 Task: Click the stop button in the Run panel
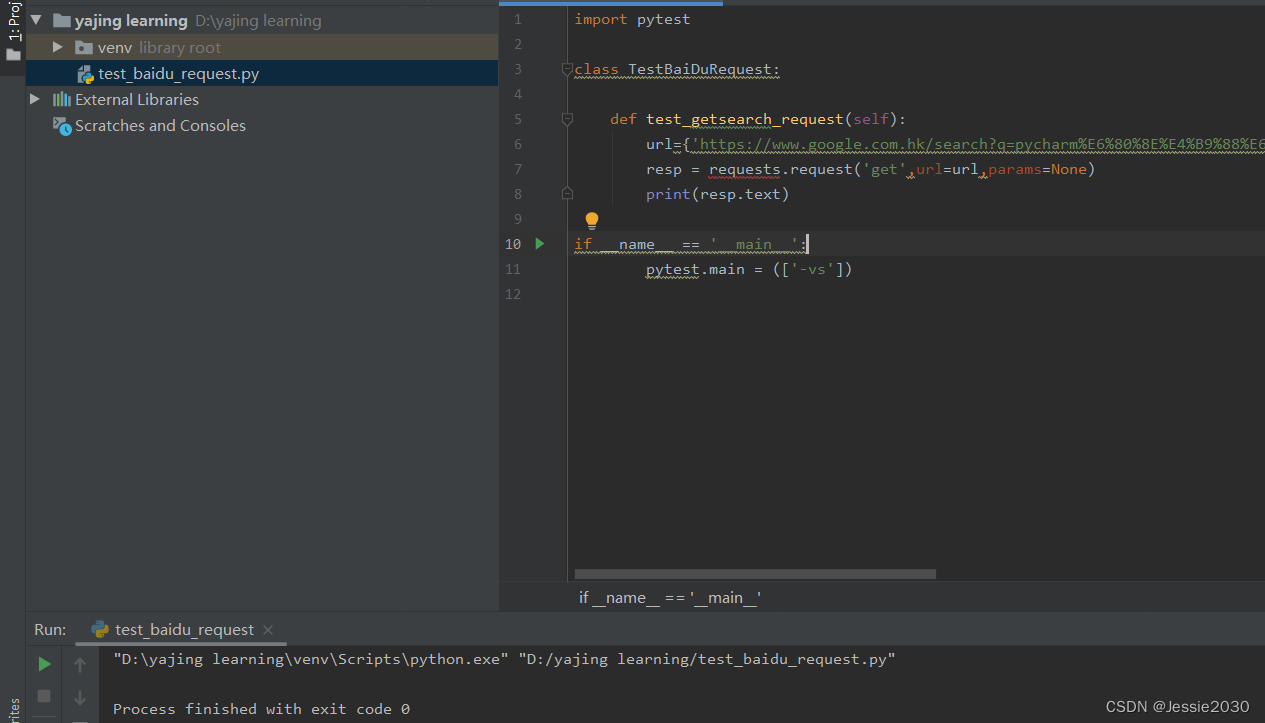point(42,696)
